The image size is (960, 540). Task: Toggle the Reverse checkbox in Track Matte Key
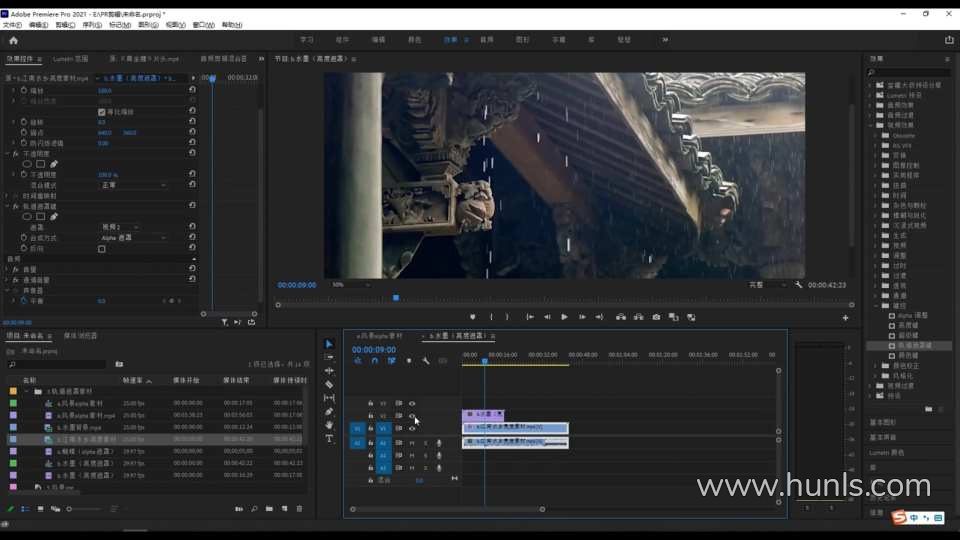click(101, 249)
